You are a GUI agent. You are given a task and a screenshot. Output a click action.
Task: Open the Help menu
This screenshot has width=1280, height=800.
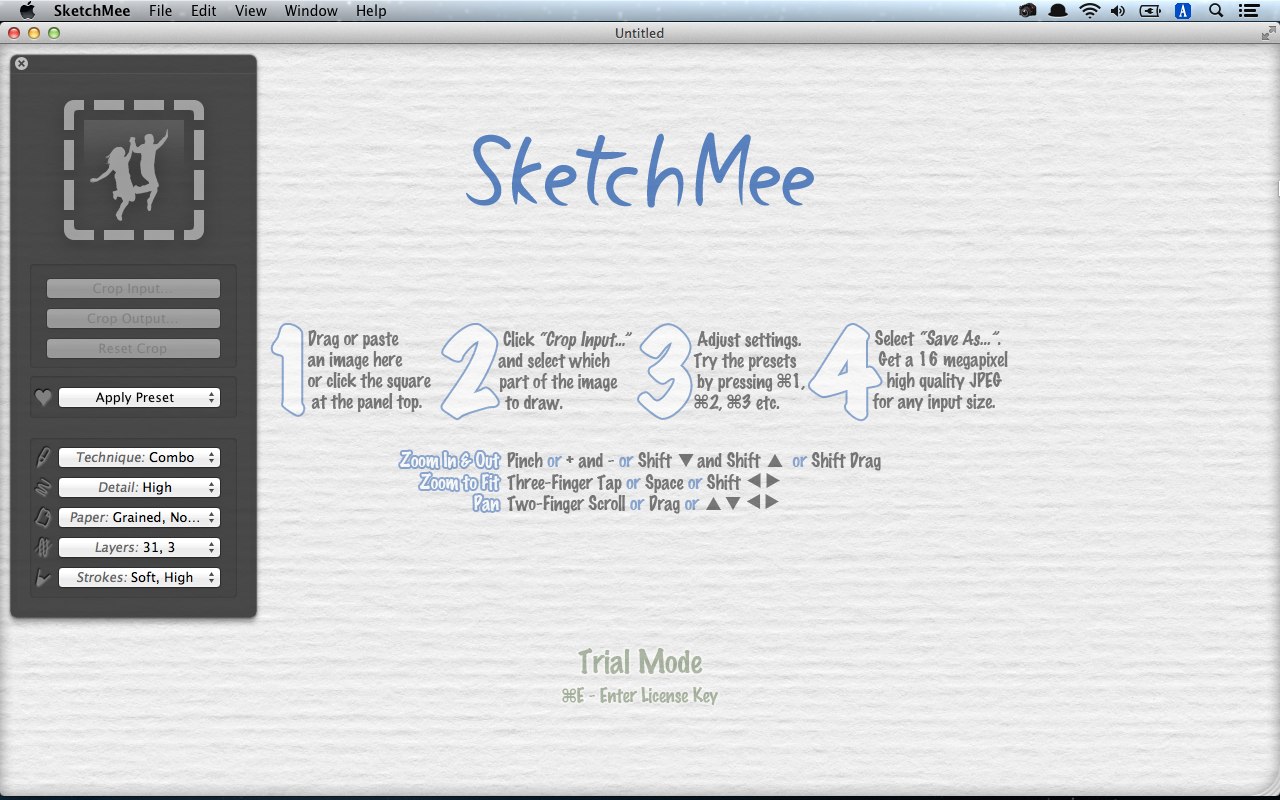pyautogui.click(x=371, y=11)
